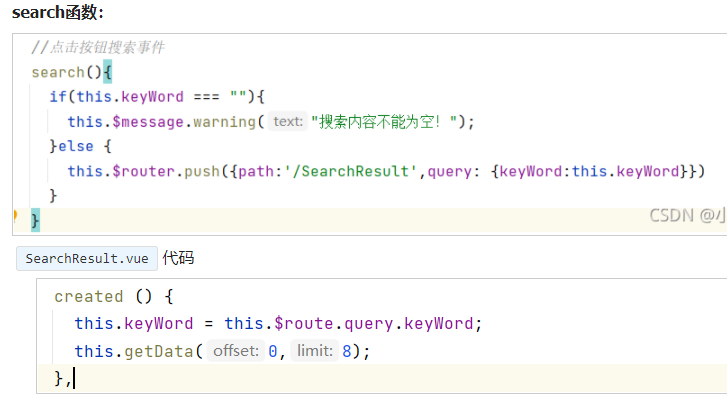Screen dimensions: 727x400
Task: Click the '/SearchResult' path string
Action: (x=351, y=171)
